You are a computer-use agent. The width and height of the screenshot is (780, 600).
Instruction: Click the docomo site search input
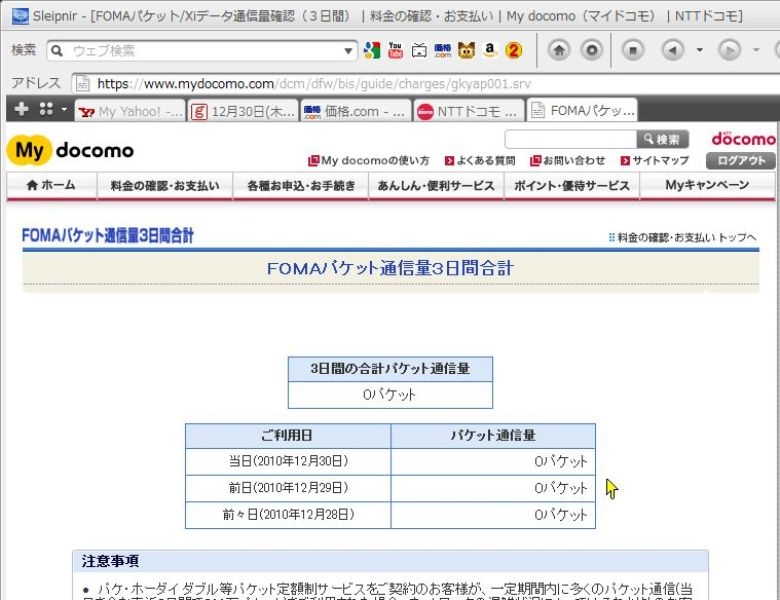point(571,139)
